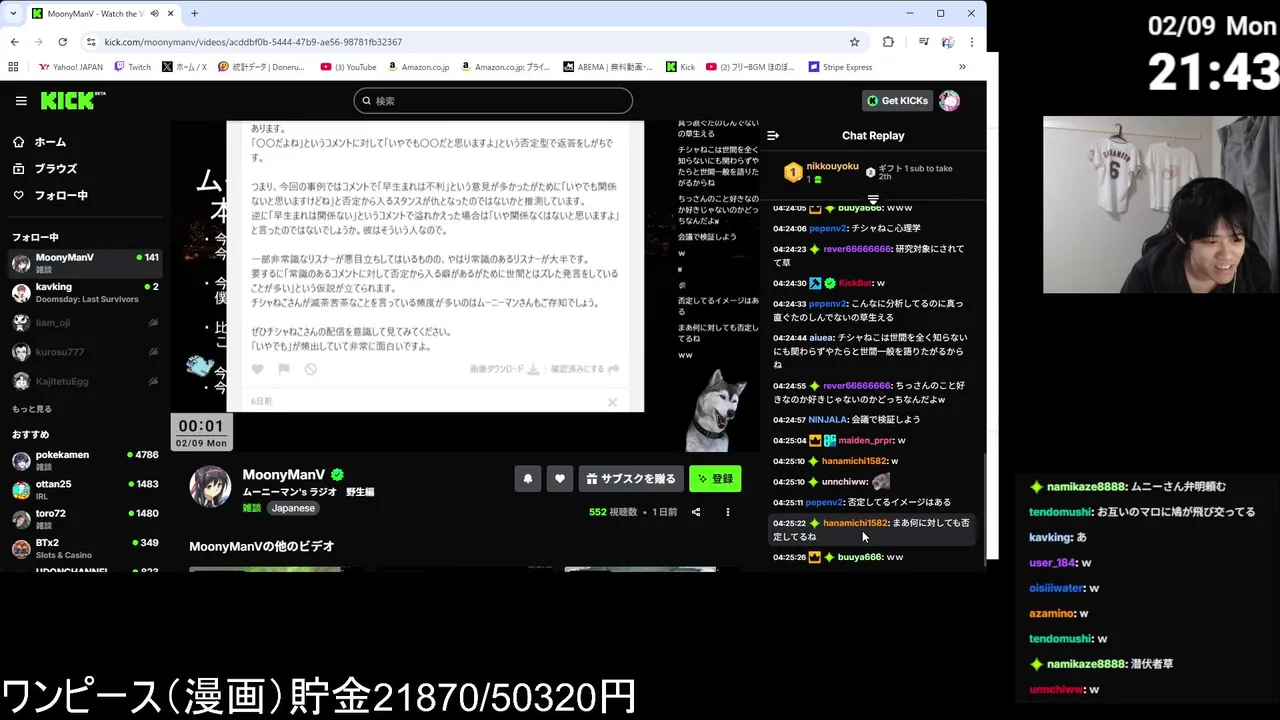The height and width of the screenshot is (720, 1280).
Task: Open the more options menu below video
Action: tap(728, 512)
